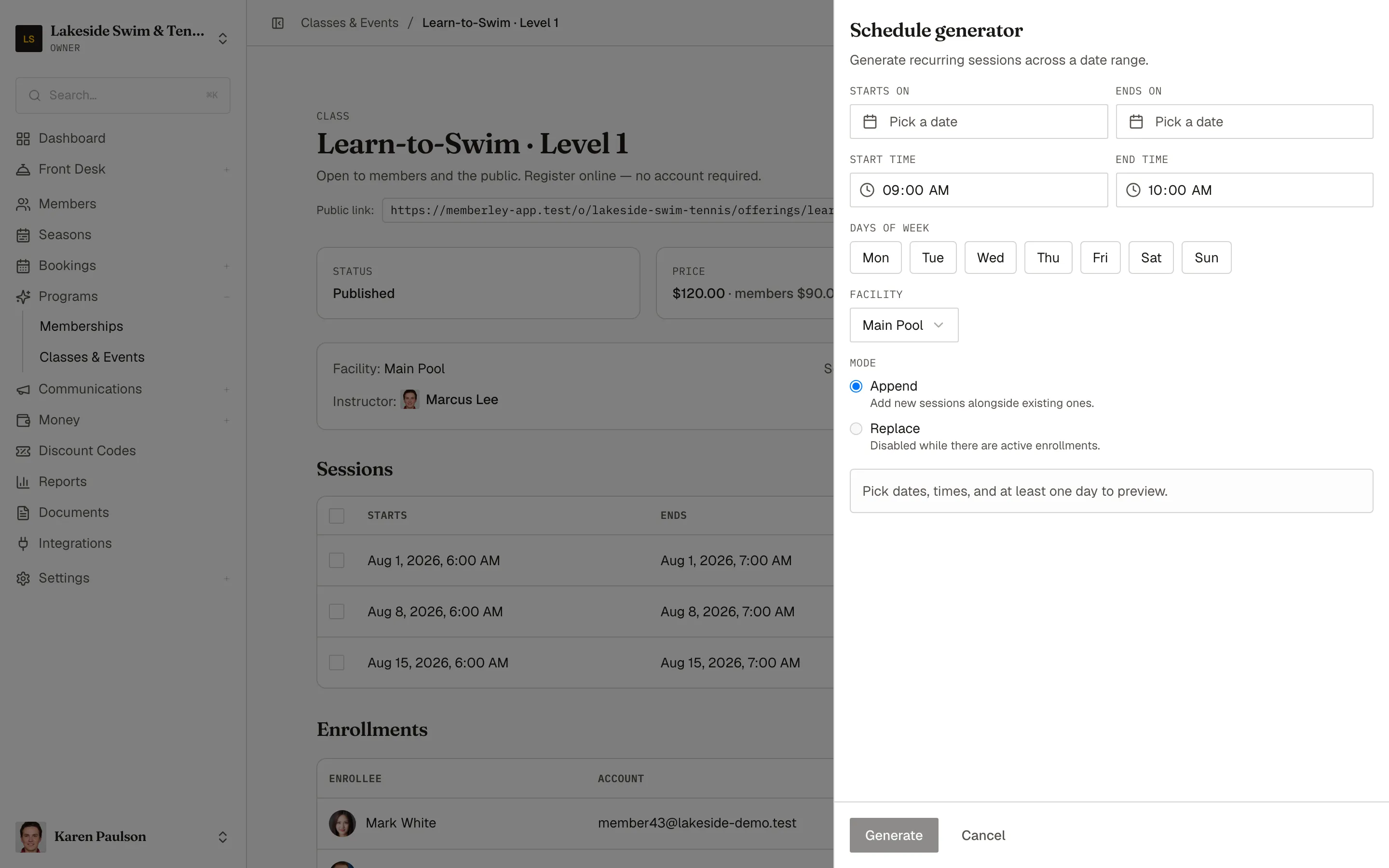The image size is (1389, 868).
Task: Toggle the Tue day button
Action: coord(933,258)
